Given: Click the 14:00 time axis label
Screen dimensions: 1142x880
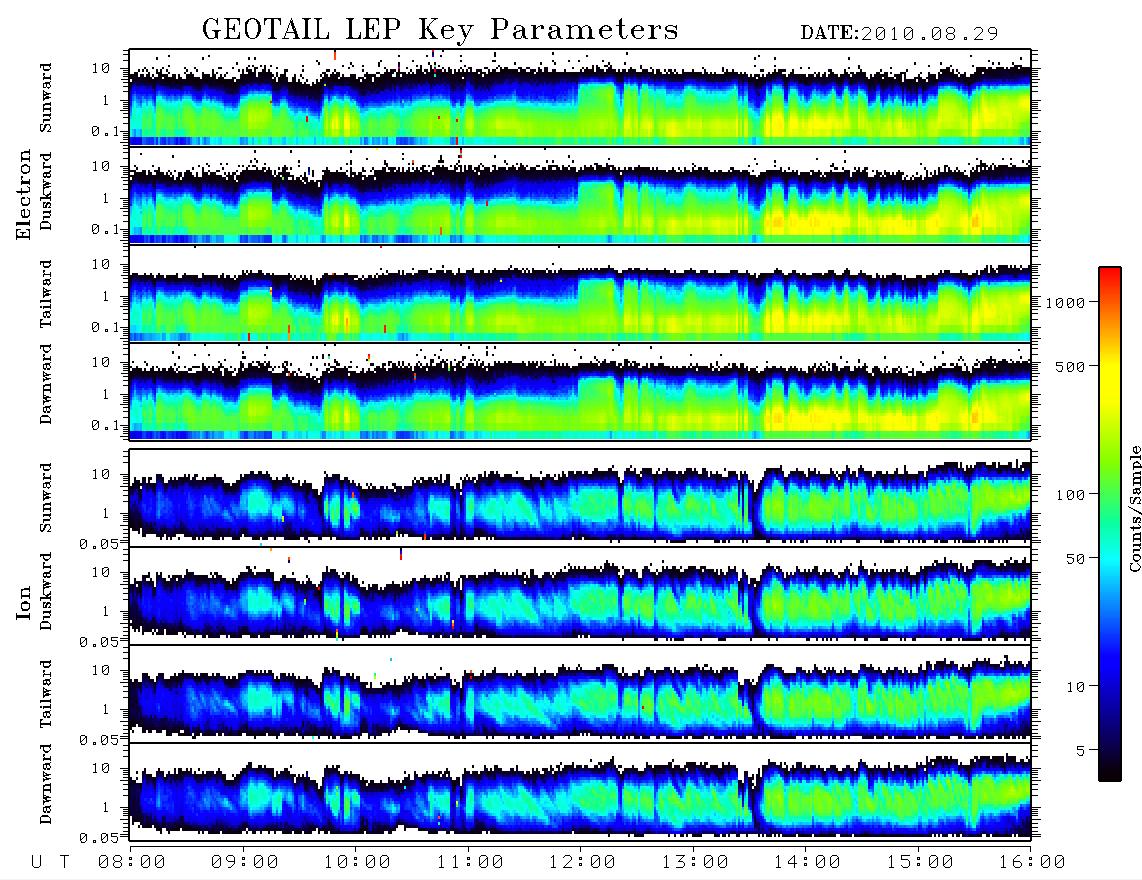Looking at the screenshot, I should click(x=807, y=862).
